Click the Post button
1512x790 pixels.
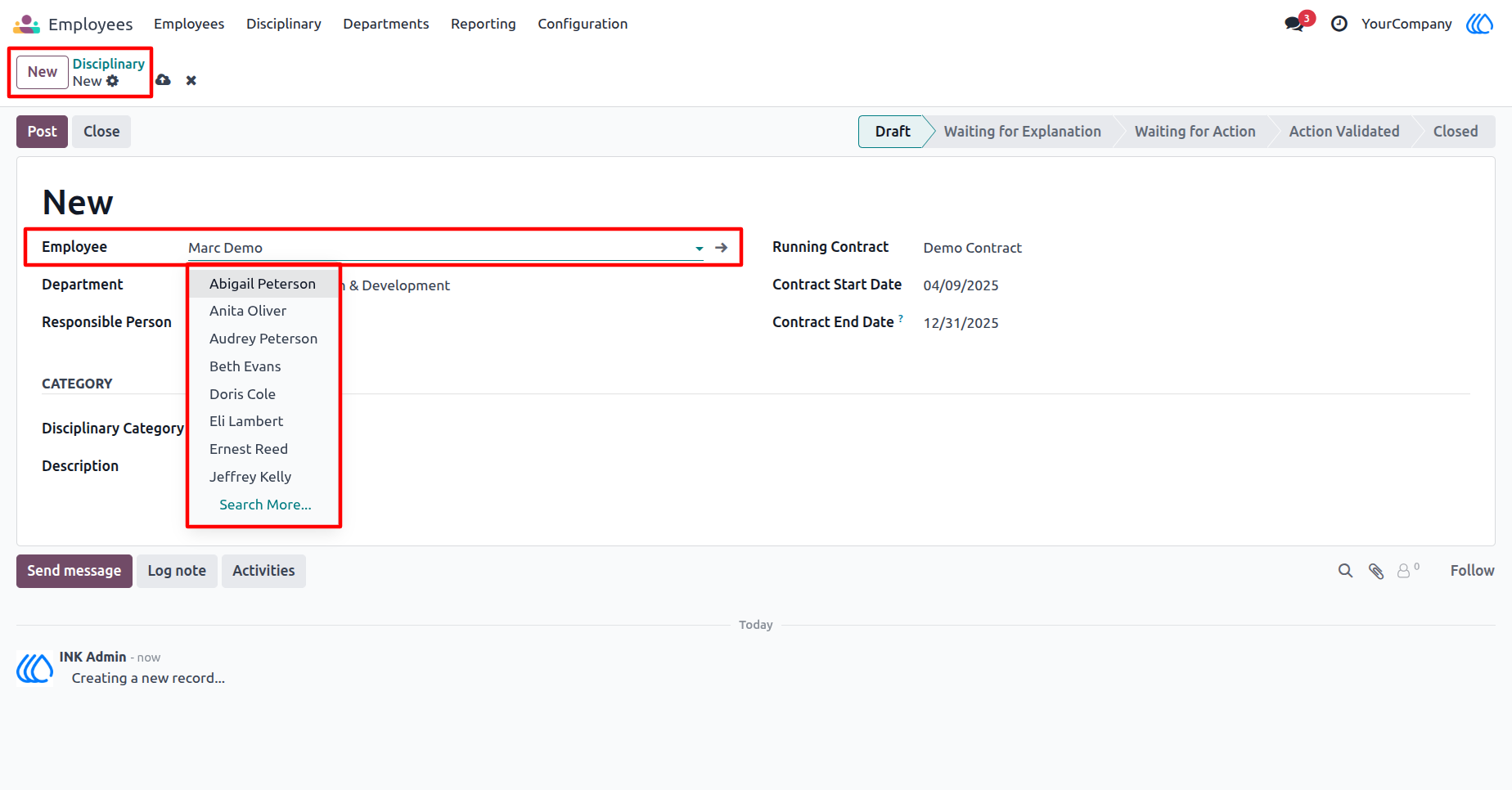point(43,132)
